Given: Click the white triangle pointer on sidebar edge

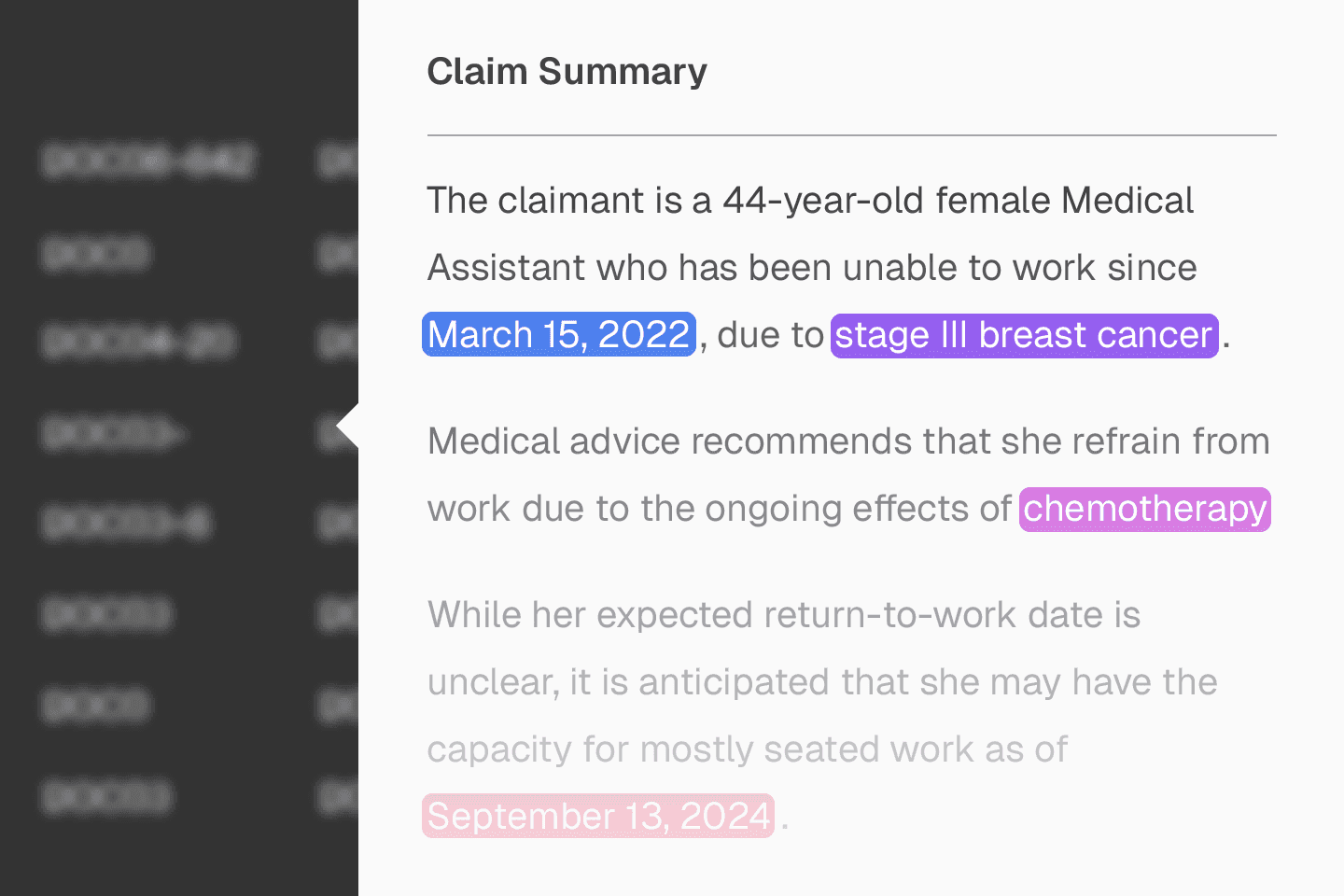Looking at the screenshot, I should [x=347, y=428].
